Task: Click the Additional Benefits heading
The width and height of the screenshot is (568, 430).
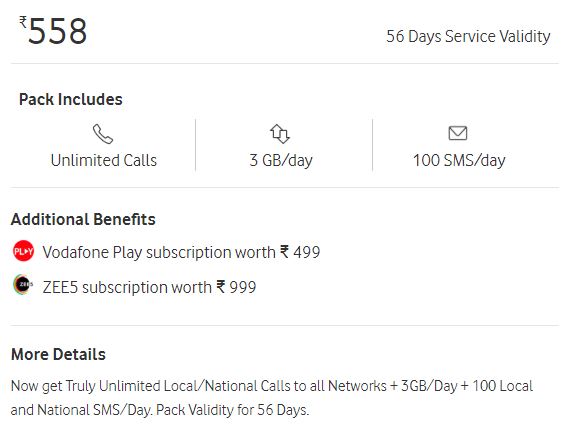Action: click(83, 220)
